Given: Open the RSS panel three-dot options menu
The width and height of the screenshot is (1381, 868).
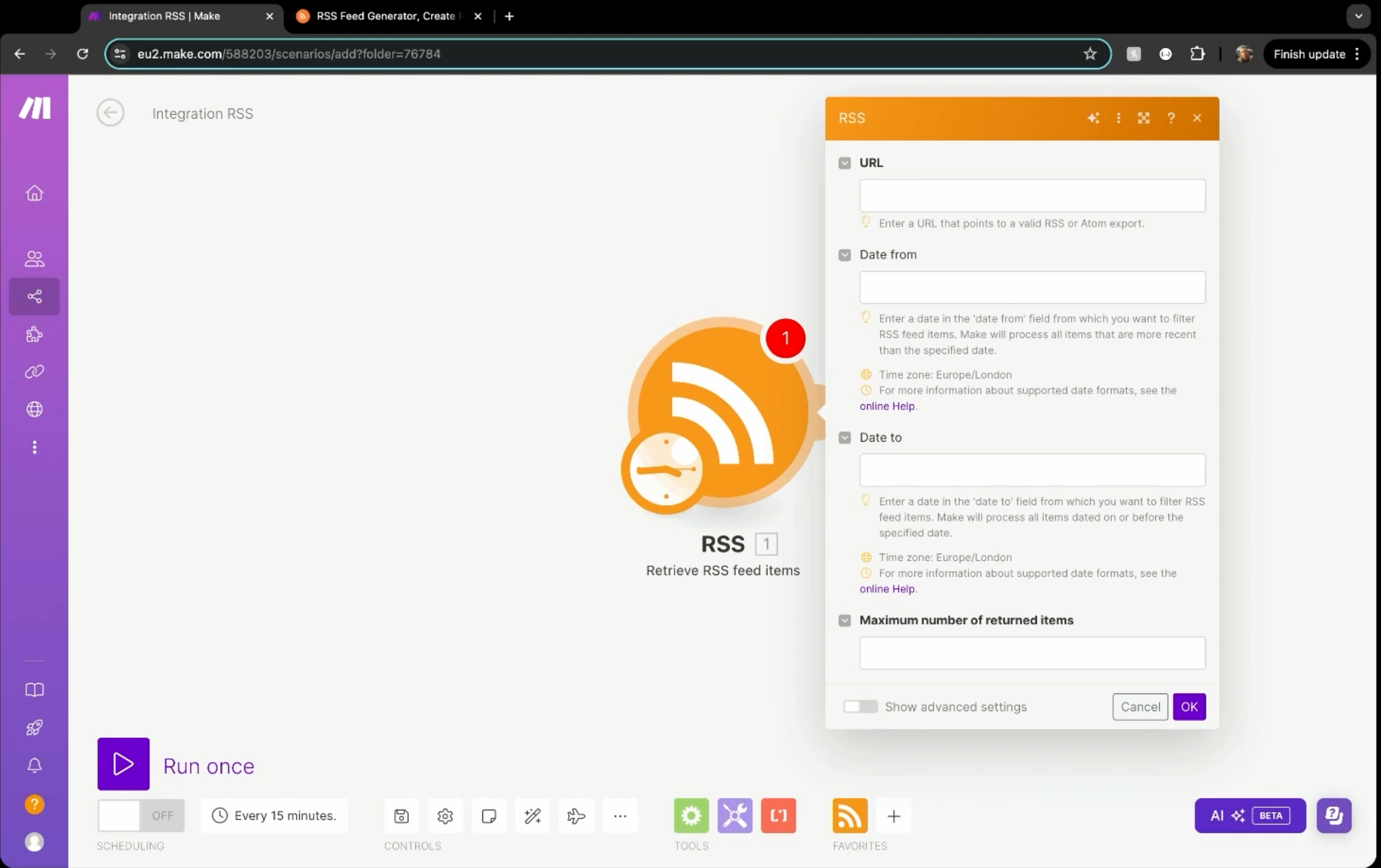Looking at the screenshot, I should click(x=1118, y=118).
